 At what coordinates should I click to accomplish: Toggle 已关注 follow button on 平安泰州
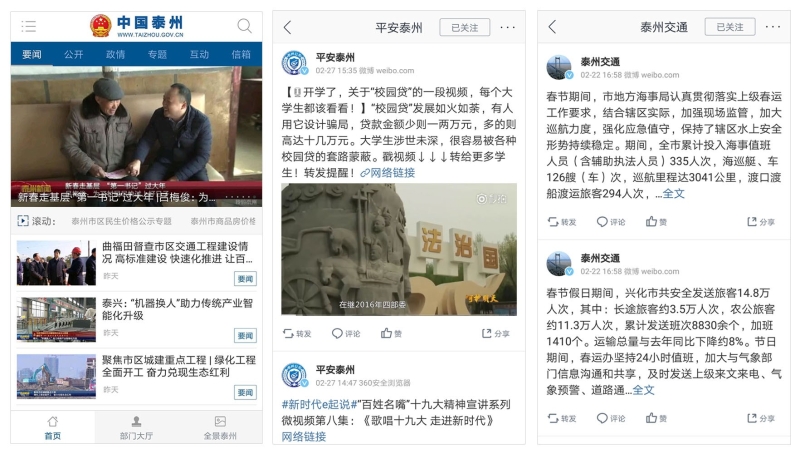coord(465,28)
